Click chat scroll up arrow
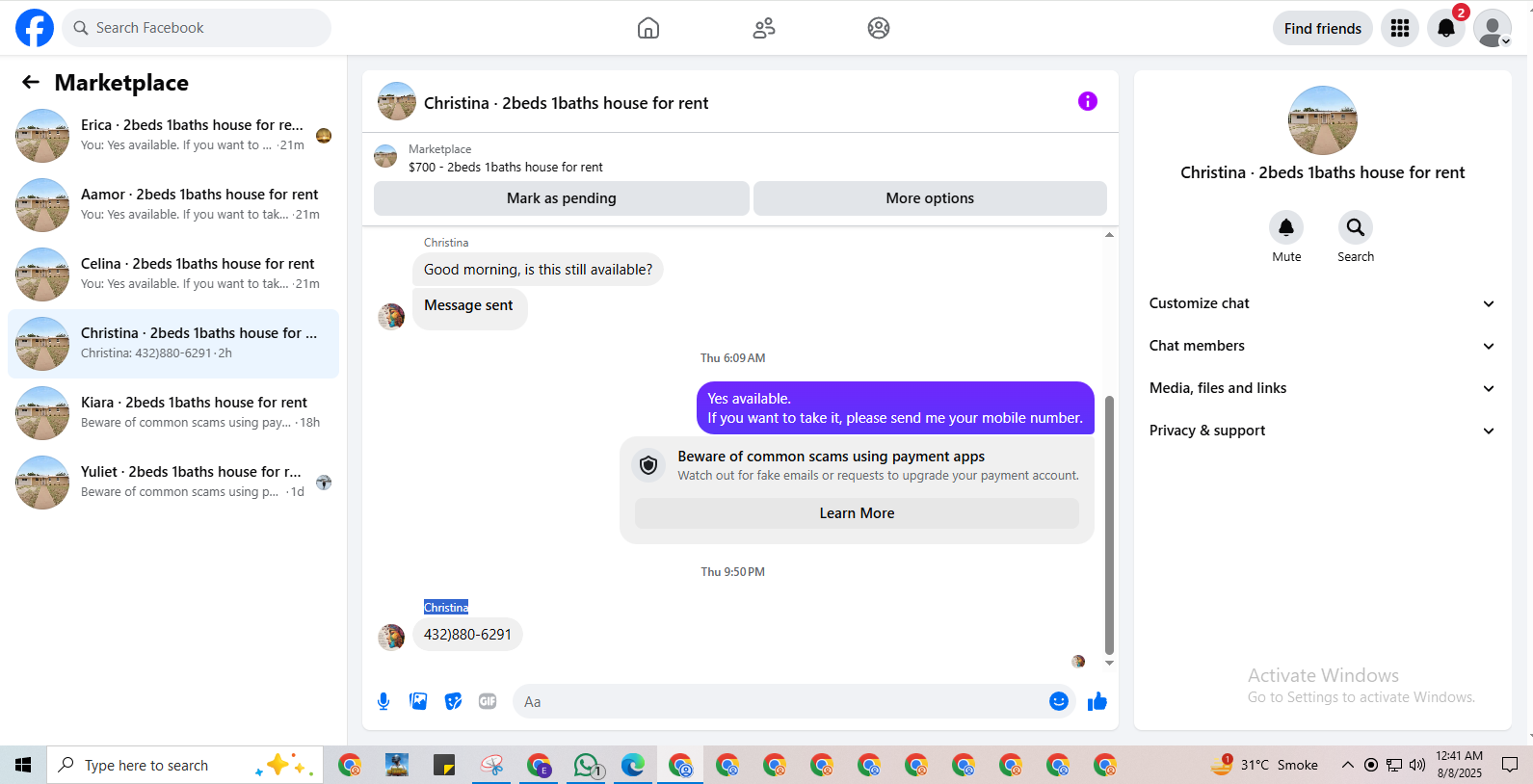 1109,235
